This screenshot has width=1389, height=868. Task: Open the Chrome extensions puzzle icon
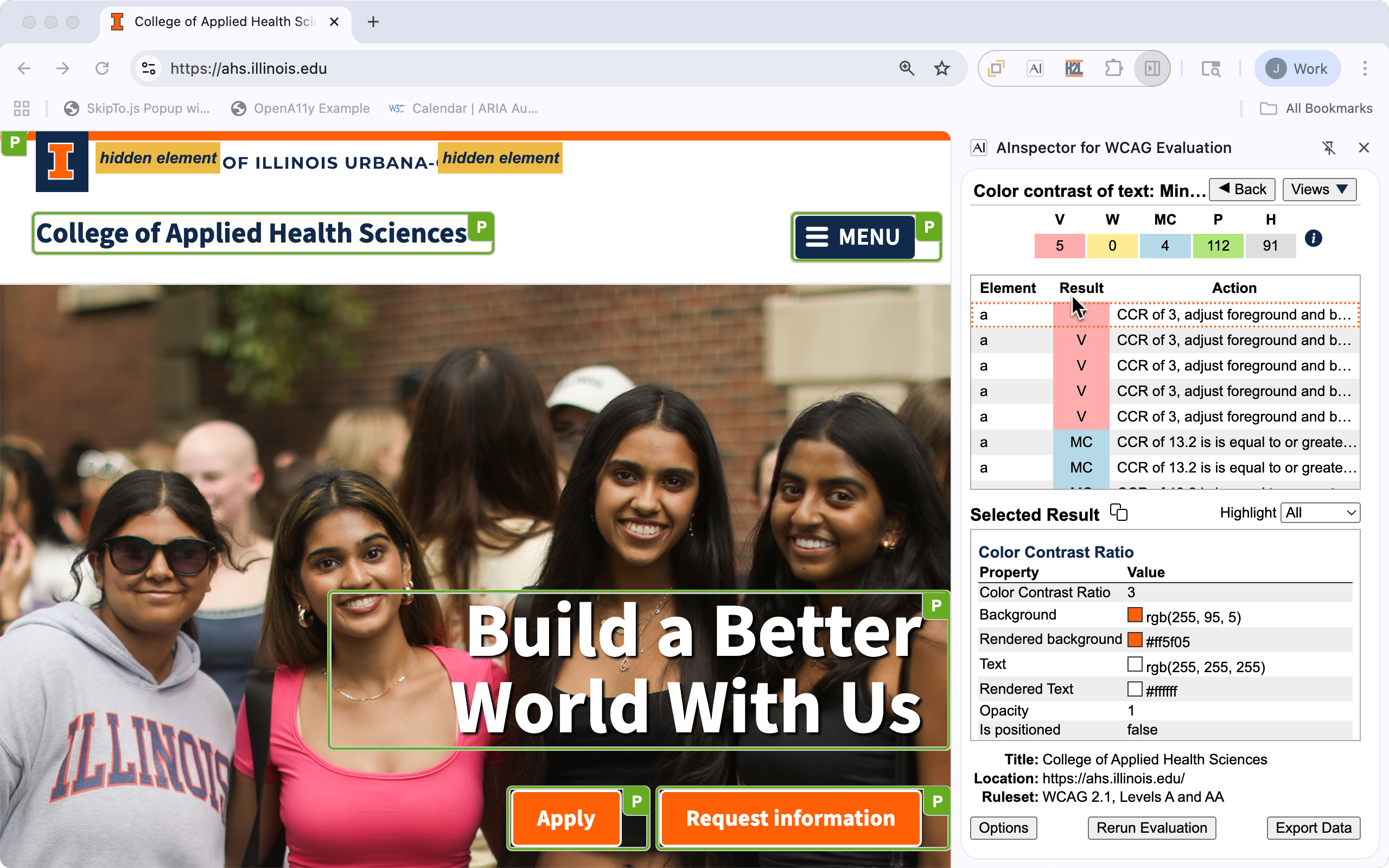pyautogui.click(x=1113, y=68)
